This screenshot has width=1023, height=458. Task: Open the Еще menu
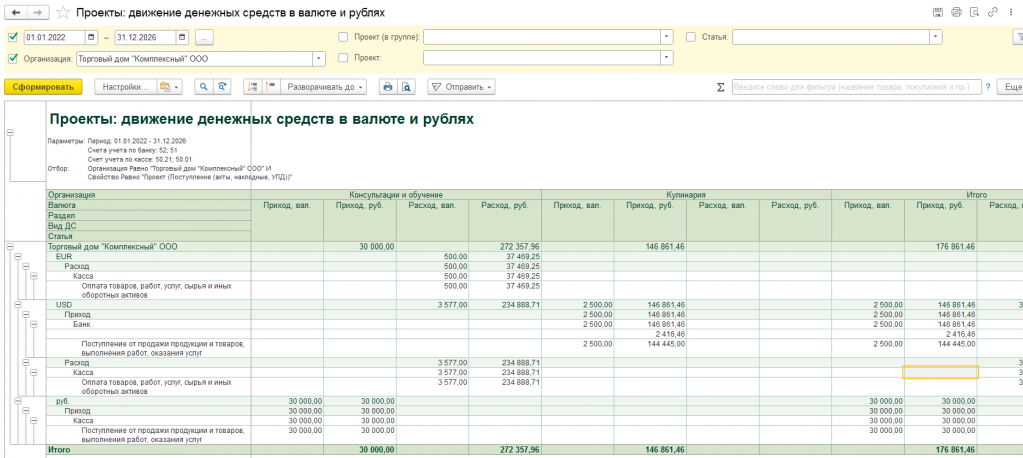point(1011,87)
